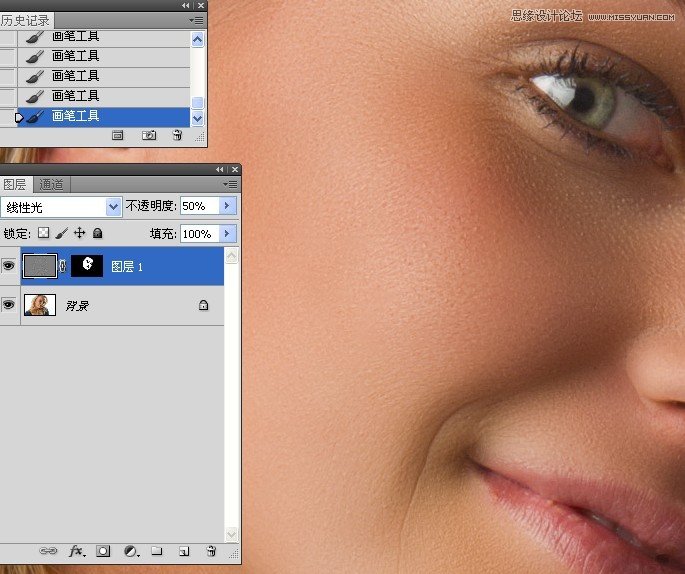Create new snapshot with camera icon
This screenshot has width=685, height=574.
click(148, 135)
